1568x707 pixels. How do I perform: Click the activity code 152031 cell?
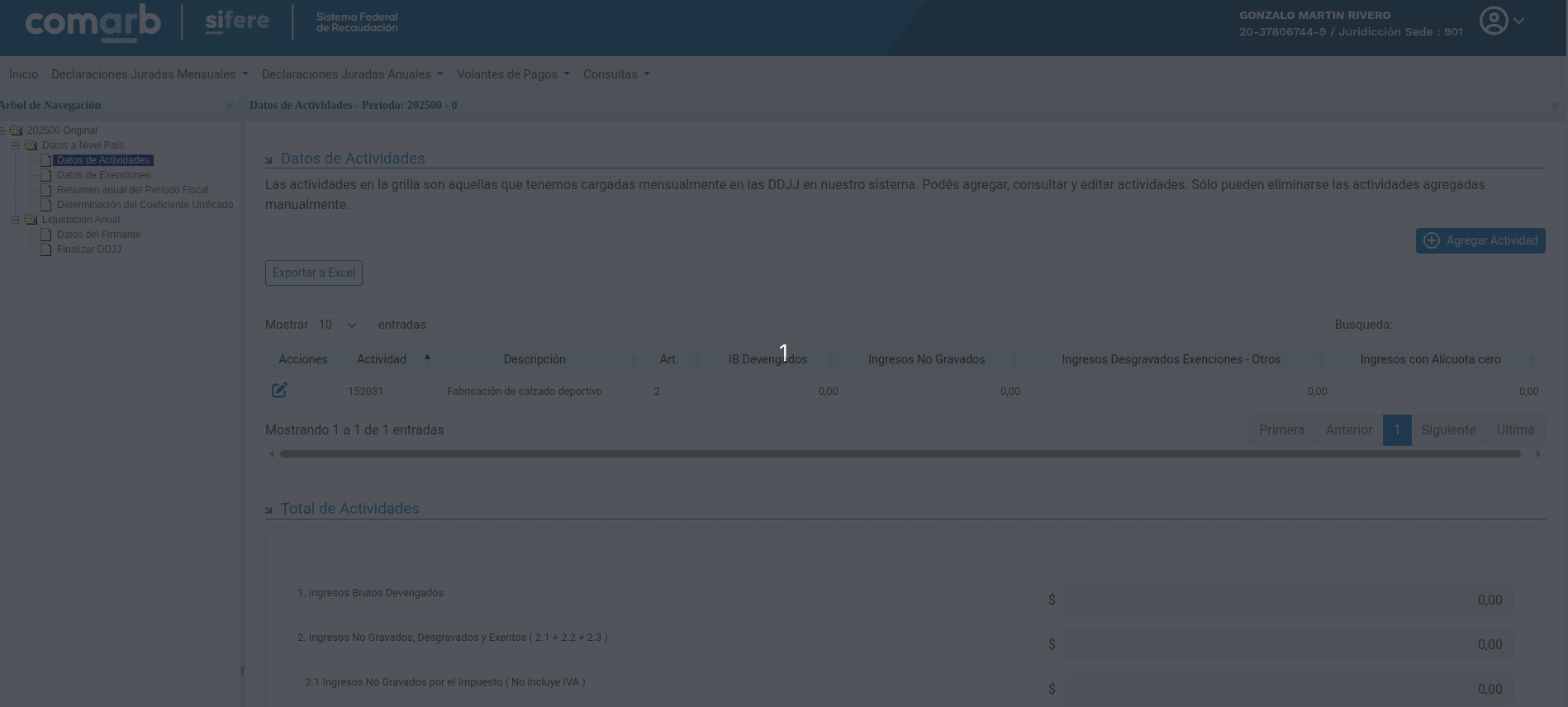pyautogui.click(x=365, y=391)
